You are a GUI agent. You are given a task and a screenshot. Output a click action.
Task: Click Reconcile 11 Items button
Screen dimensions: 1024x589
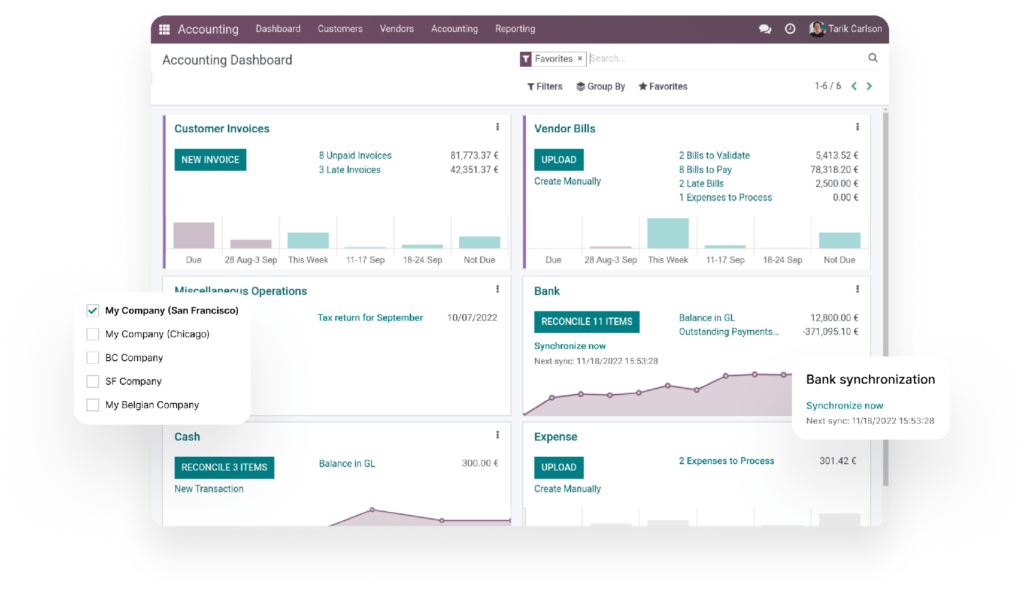587,321
